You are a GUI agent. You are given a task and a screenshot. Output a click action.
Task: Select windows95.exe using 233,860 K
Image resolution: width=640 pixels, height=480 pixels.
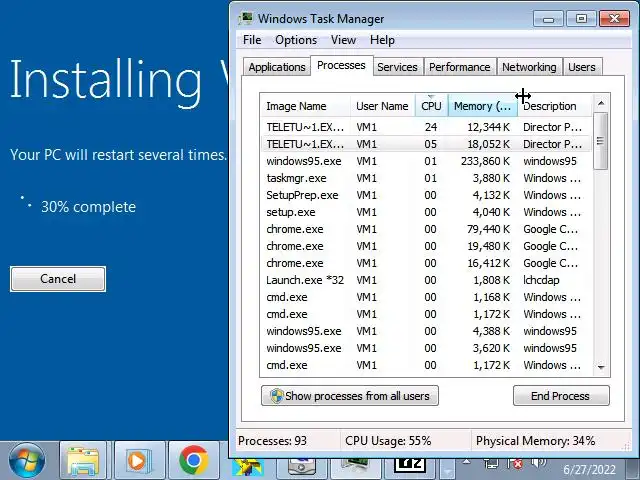(x=426, y=161)
